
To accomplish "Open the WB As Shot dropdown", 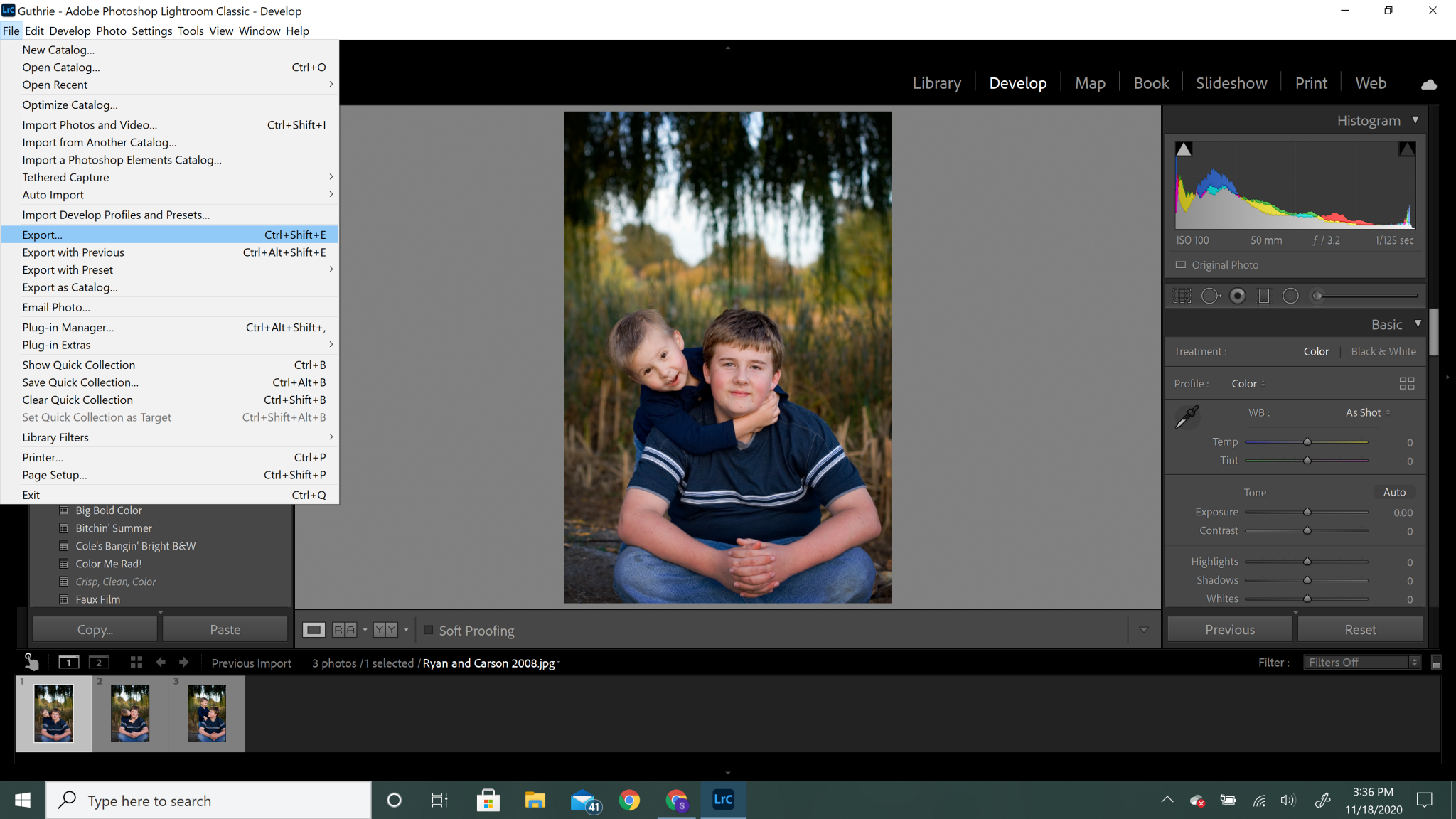I will click(1365, 412).
